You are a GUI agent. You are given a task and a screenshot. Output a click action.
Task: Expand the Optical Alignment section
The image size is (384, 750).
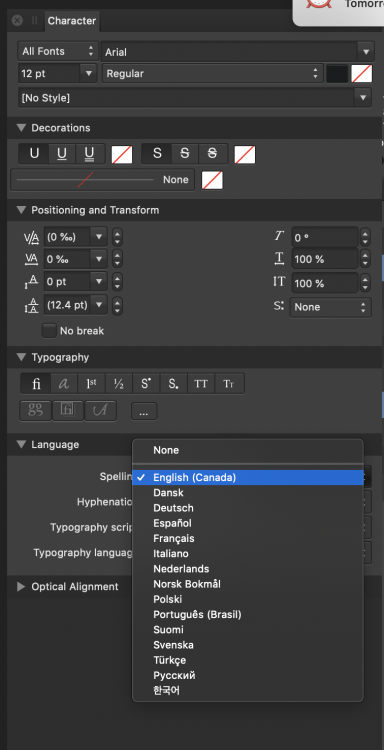[21, 586]
